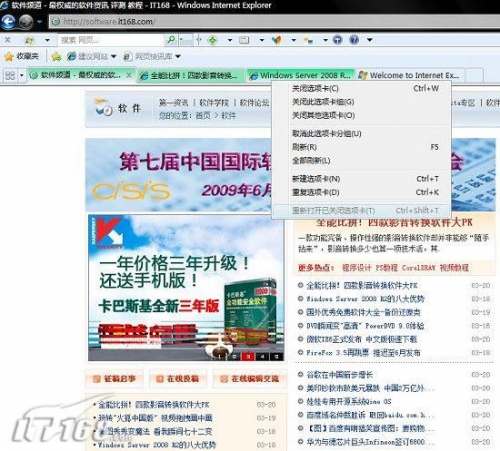Select slide 3 on the banner carousel
500x451 pixels.
248,356
